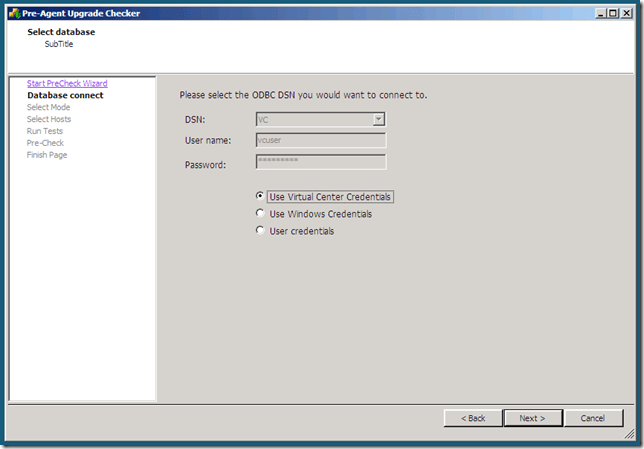Maximize the Pre-Agent Upgrade Checker window
The width and height of the screenshot is (644, 449).
click(x=612, y=13)
